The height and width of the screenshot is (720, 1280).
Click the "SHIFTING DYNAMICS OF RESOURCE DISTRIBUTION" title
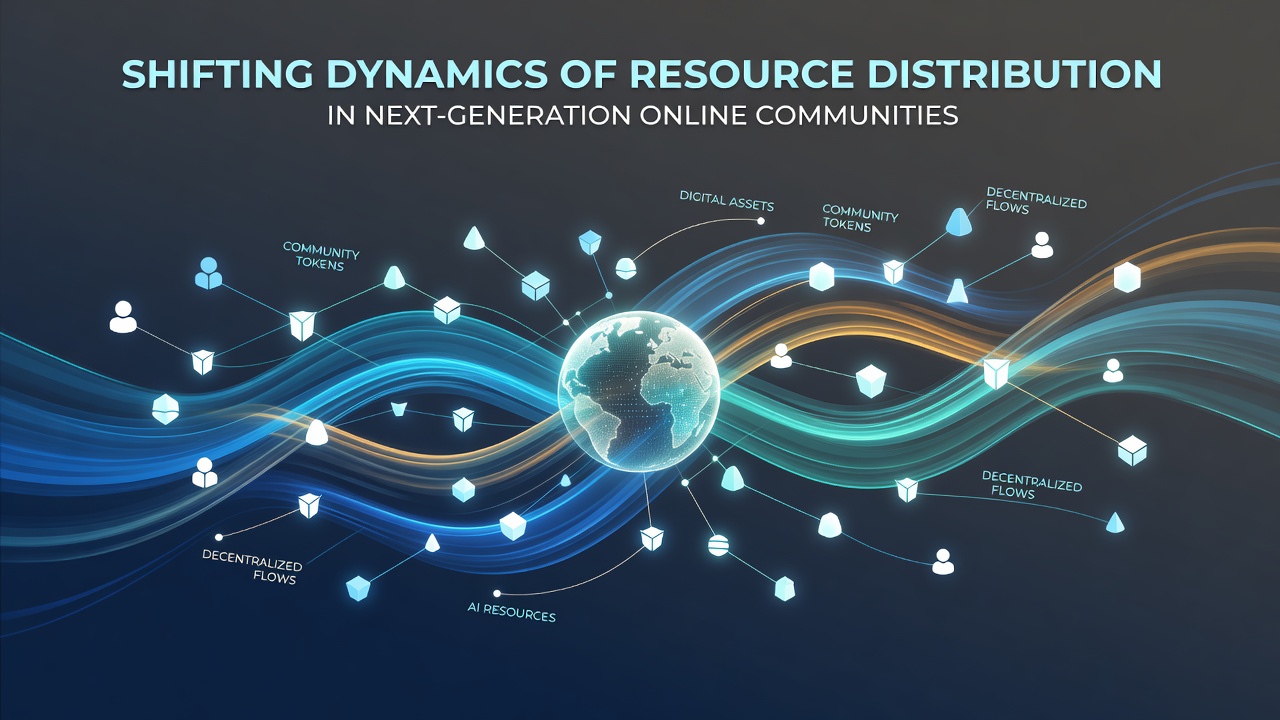point(640,76)
